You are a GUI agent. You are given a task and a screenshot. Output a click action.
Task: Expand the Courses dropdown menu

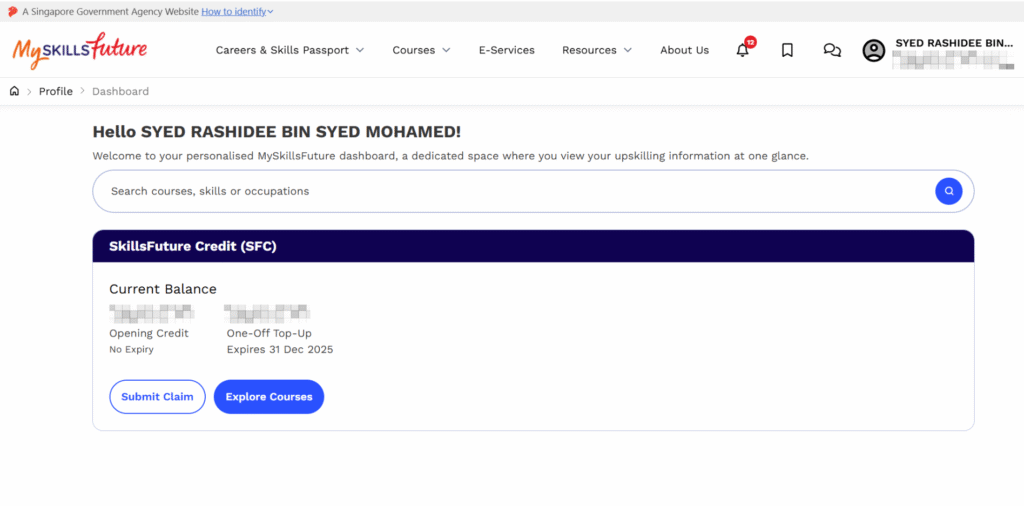click(421, 50)
